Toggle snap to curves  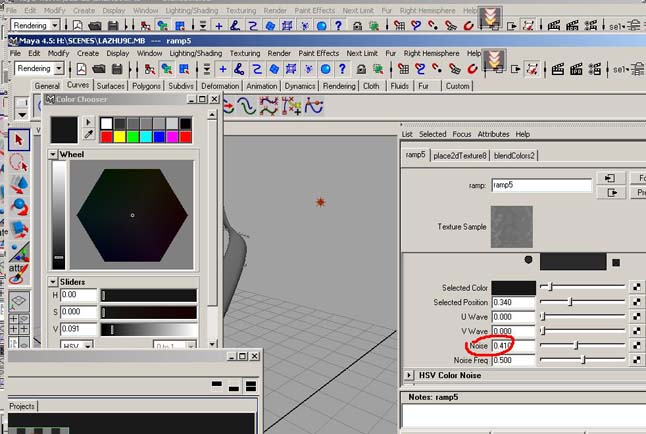pos(420,69)
